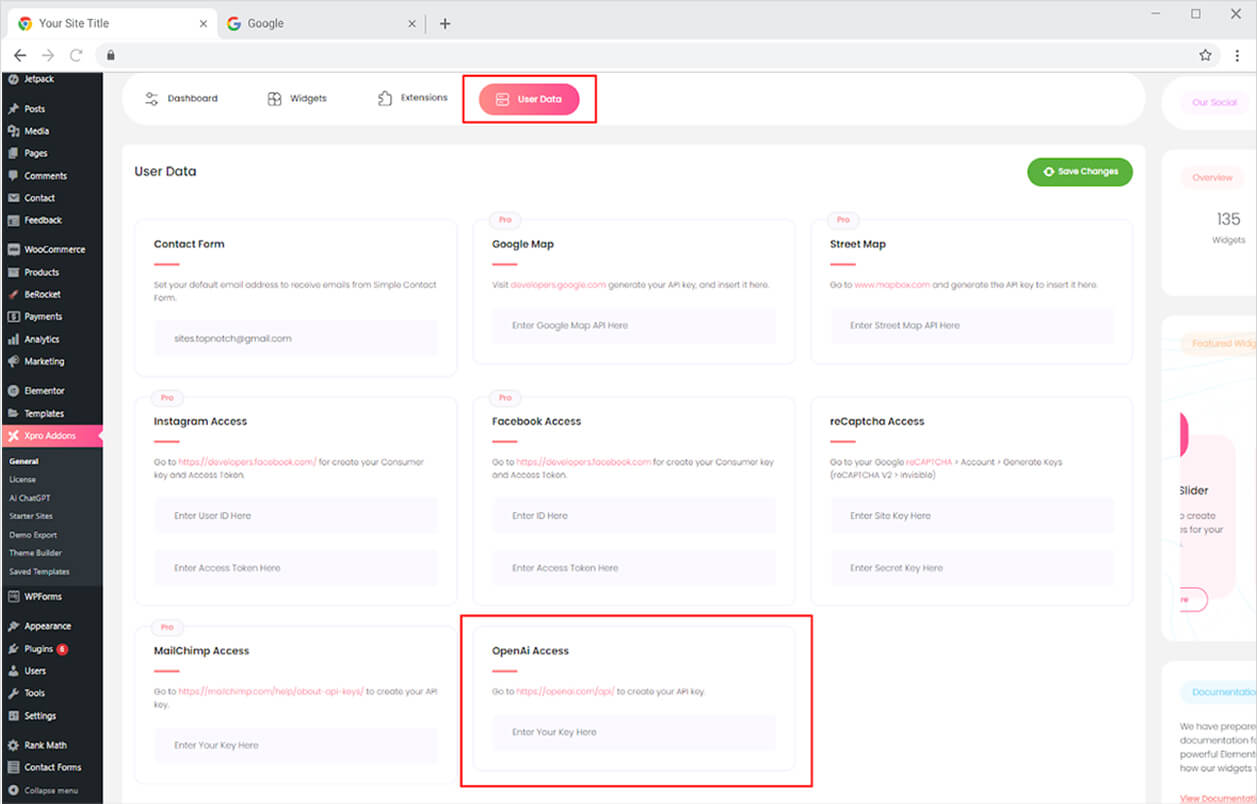This screenshot has height=804, width=1257.
Task: Click the green Save Changes button
Action: (x=1079, y=172)
